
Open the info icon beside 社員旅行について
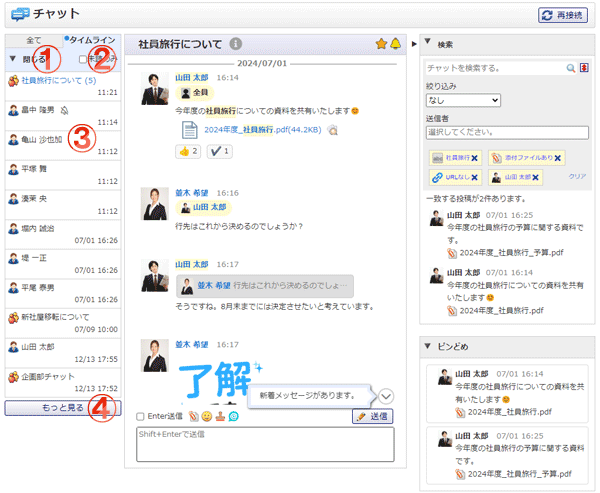235,44
